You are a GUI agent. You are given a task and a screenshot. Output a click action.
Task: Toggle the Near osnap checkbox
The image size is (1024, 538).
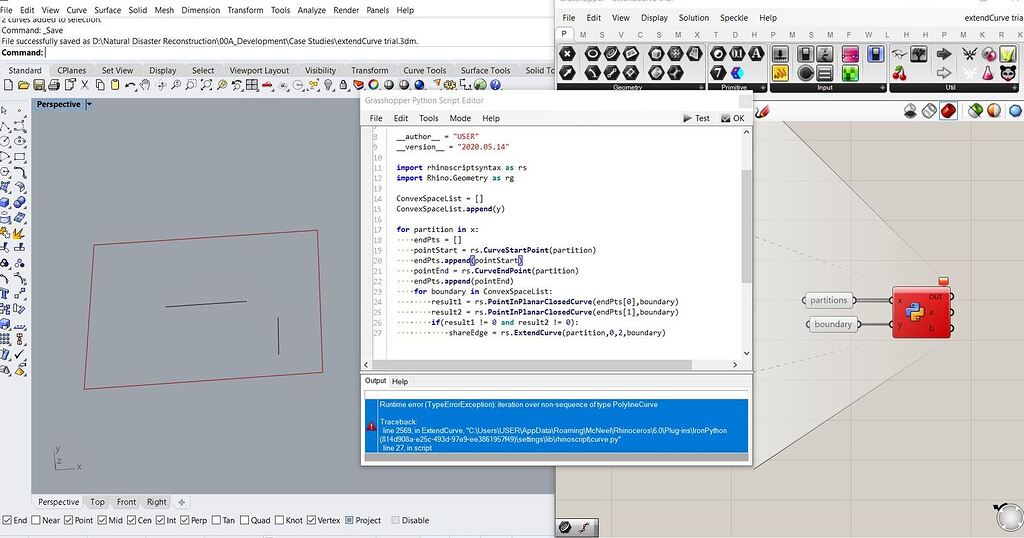pos(35,520)
